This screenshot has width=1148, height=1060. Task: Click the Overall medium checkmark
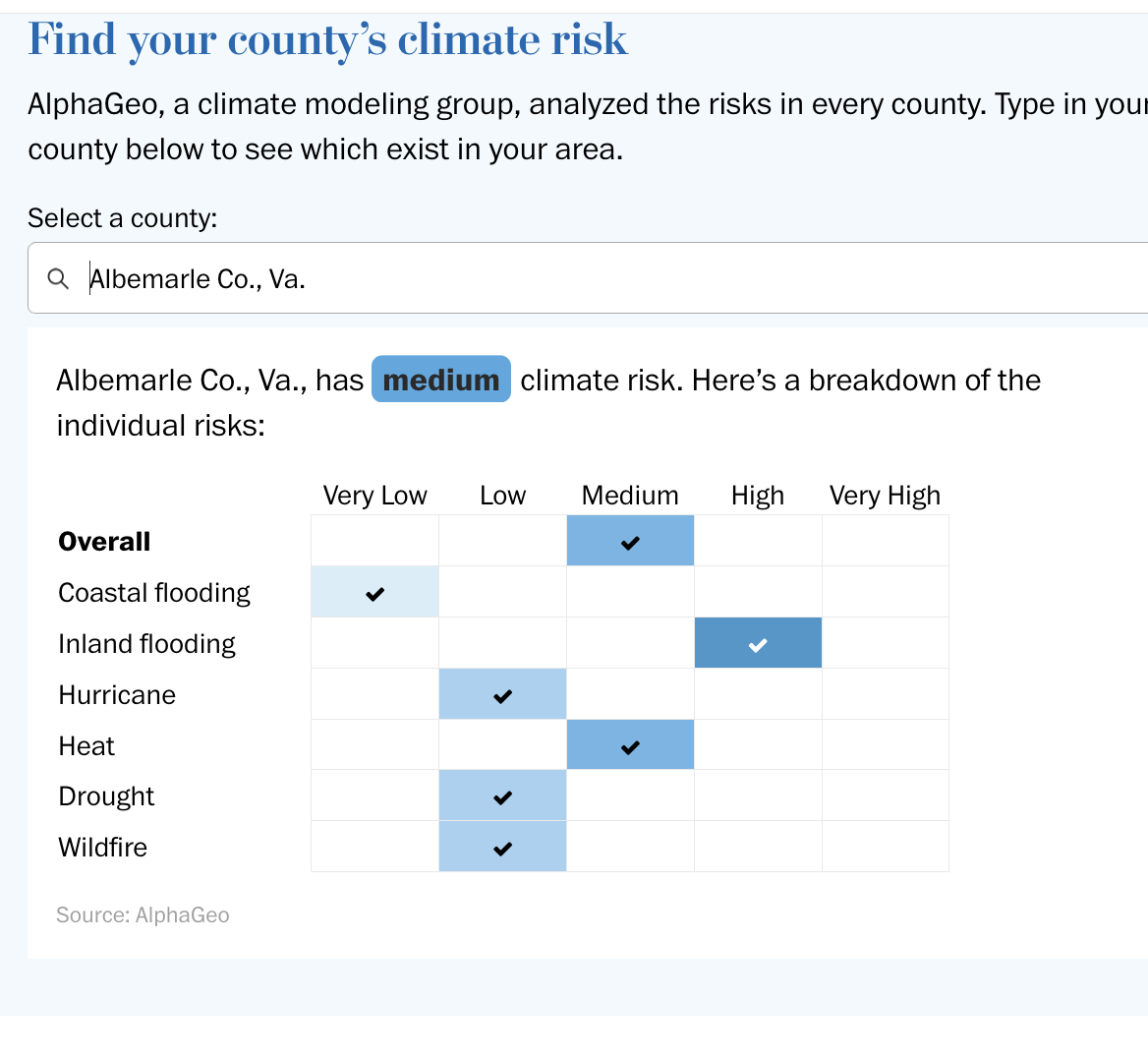tap(630, 542)
